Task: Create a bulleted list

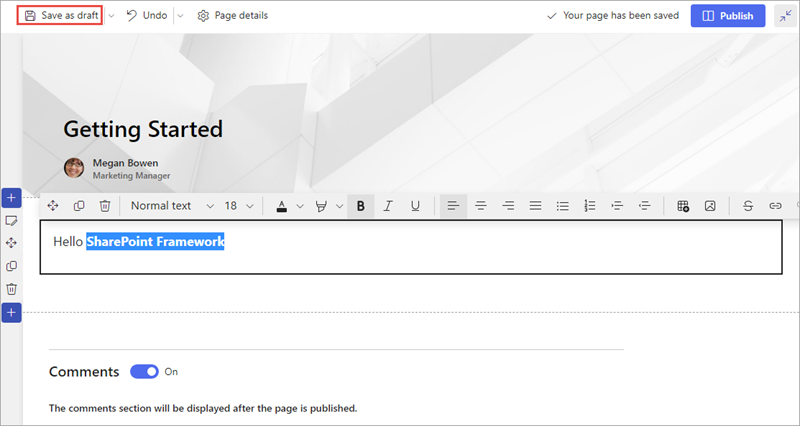Action: point(563,206)
